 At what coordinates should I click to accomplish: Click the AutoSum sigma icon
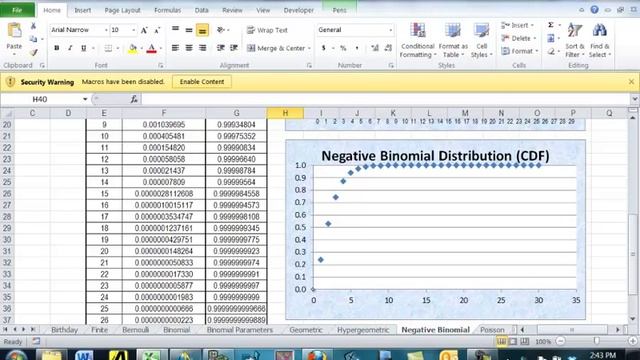[551, 25]
